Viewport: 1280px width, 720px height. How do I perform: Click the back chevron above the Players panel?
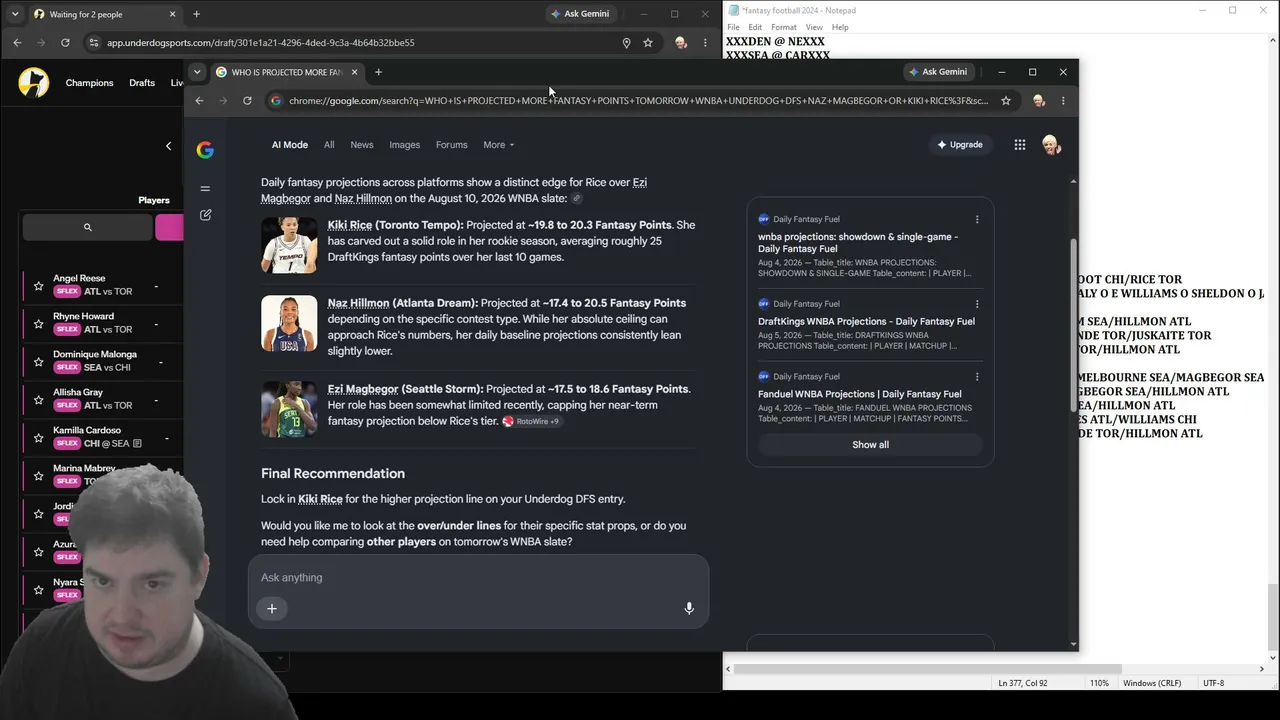(168, 146)
